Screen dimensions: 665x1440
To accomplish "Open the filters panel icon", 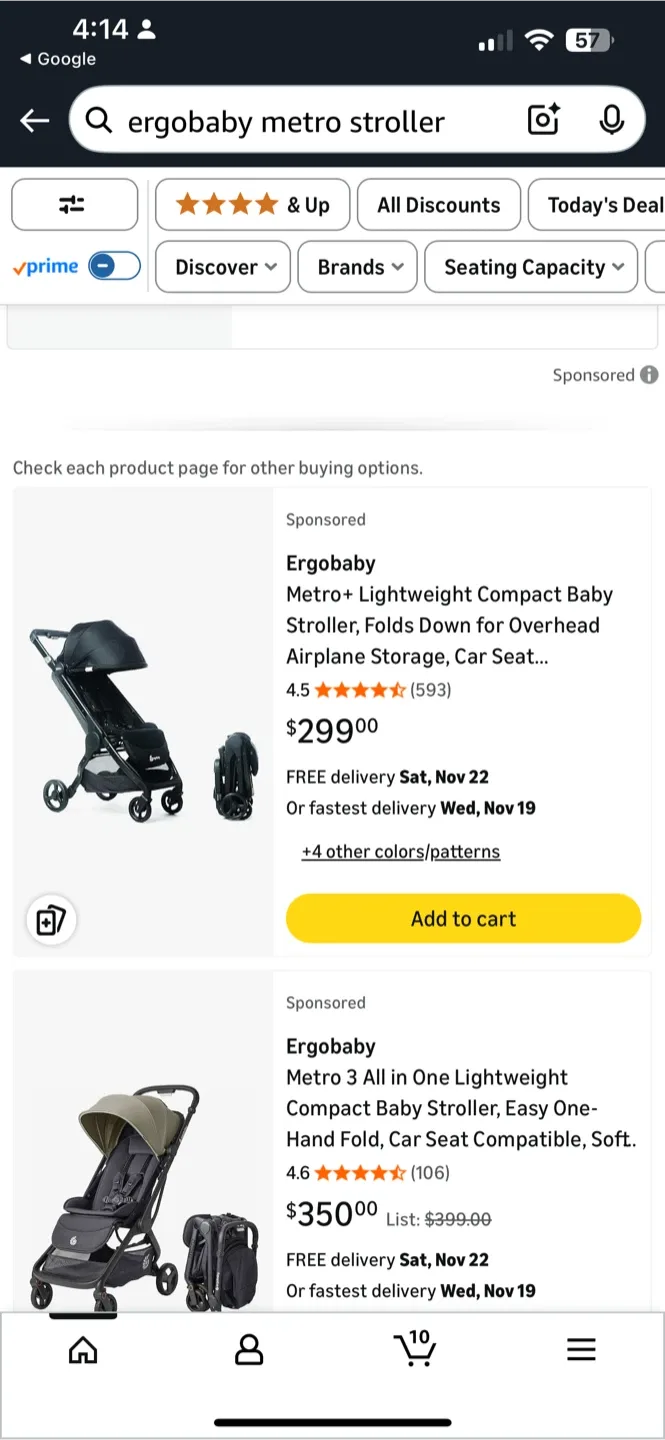I will (74, 204).
